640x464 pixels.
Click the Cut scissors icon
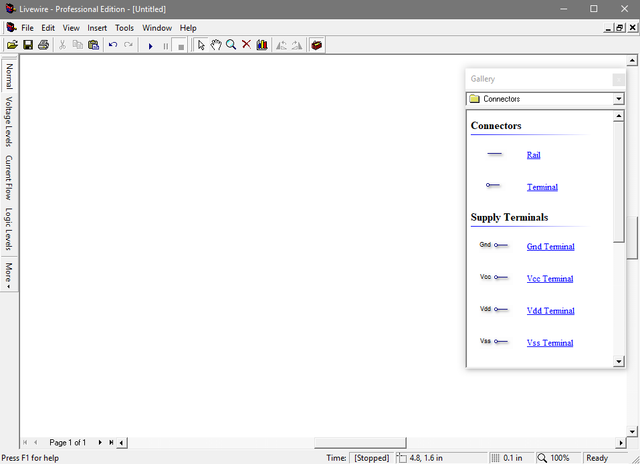62,45
